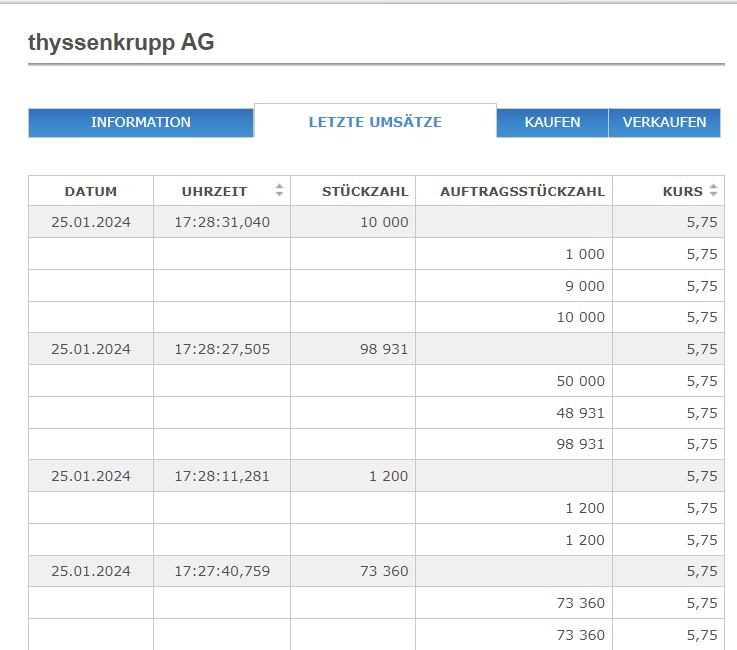This screenshot has height=650, width=737.
Task: Click Kurs 5,75 in the 50 000 row
Action: click(x=702, y=381)
